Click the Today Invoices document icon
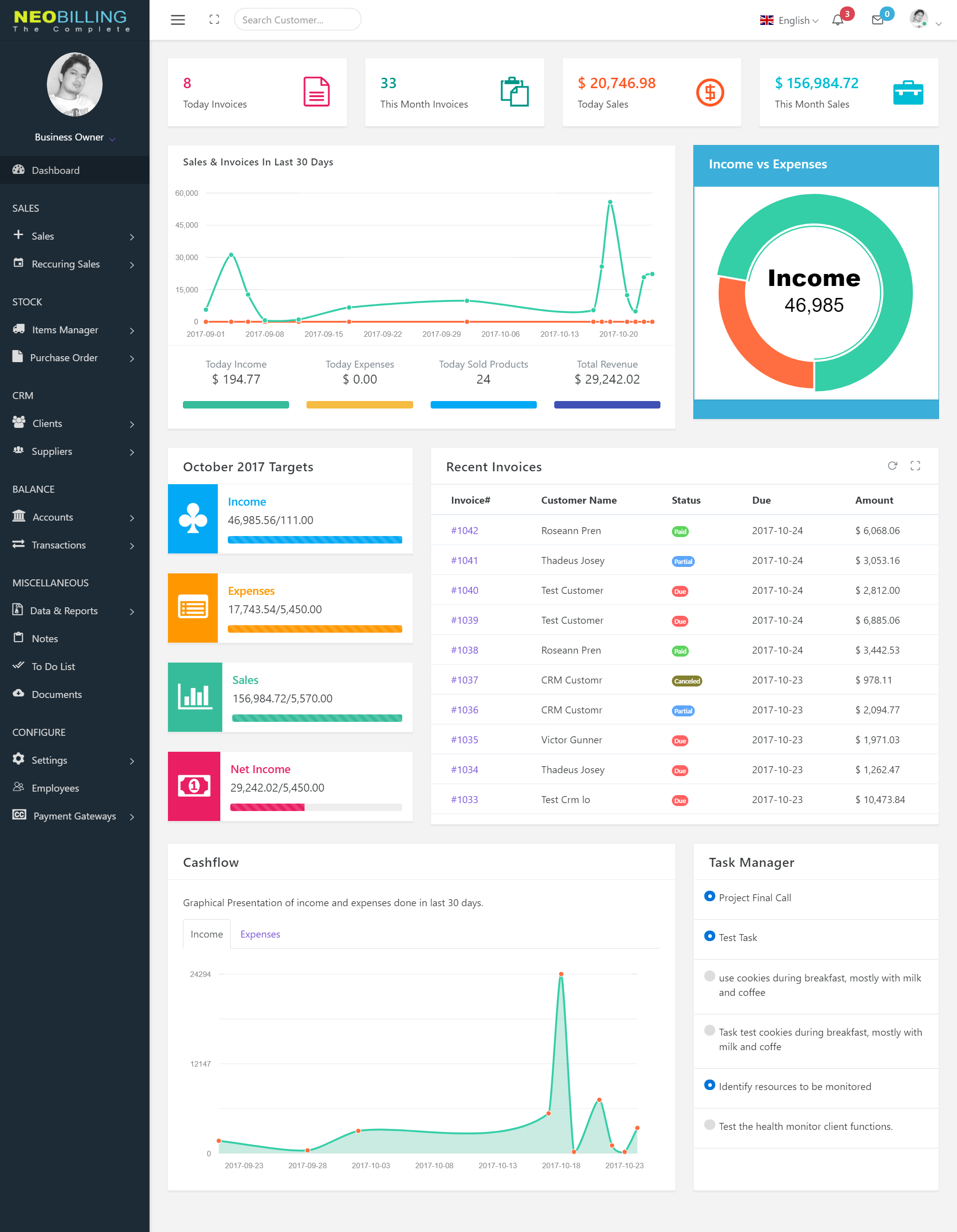Screen dimensions: 957x1232 pyautogui.click(x=317, y=92)
